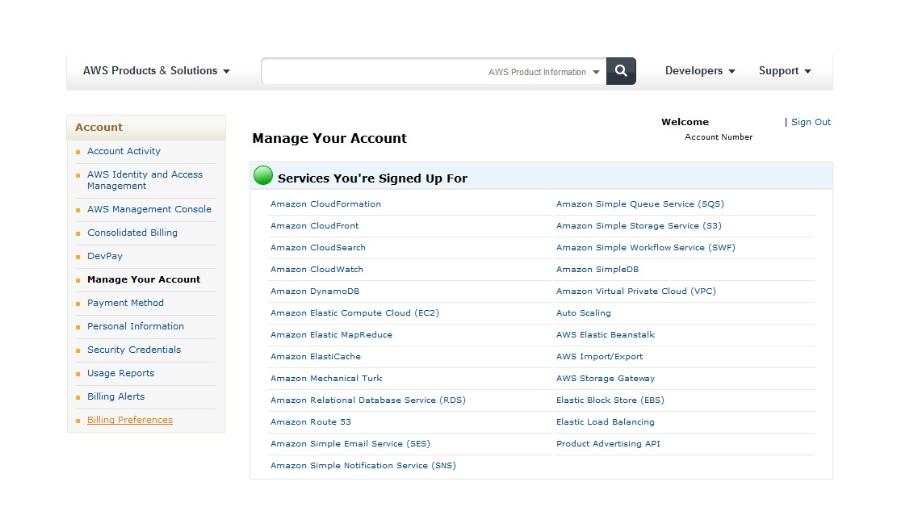This screenshot has width=897, height=505.
Task: Open Amazon CloudWatch link
Action: [316, 269]
